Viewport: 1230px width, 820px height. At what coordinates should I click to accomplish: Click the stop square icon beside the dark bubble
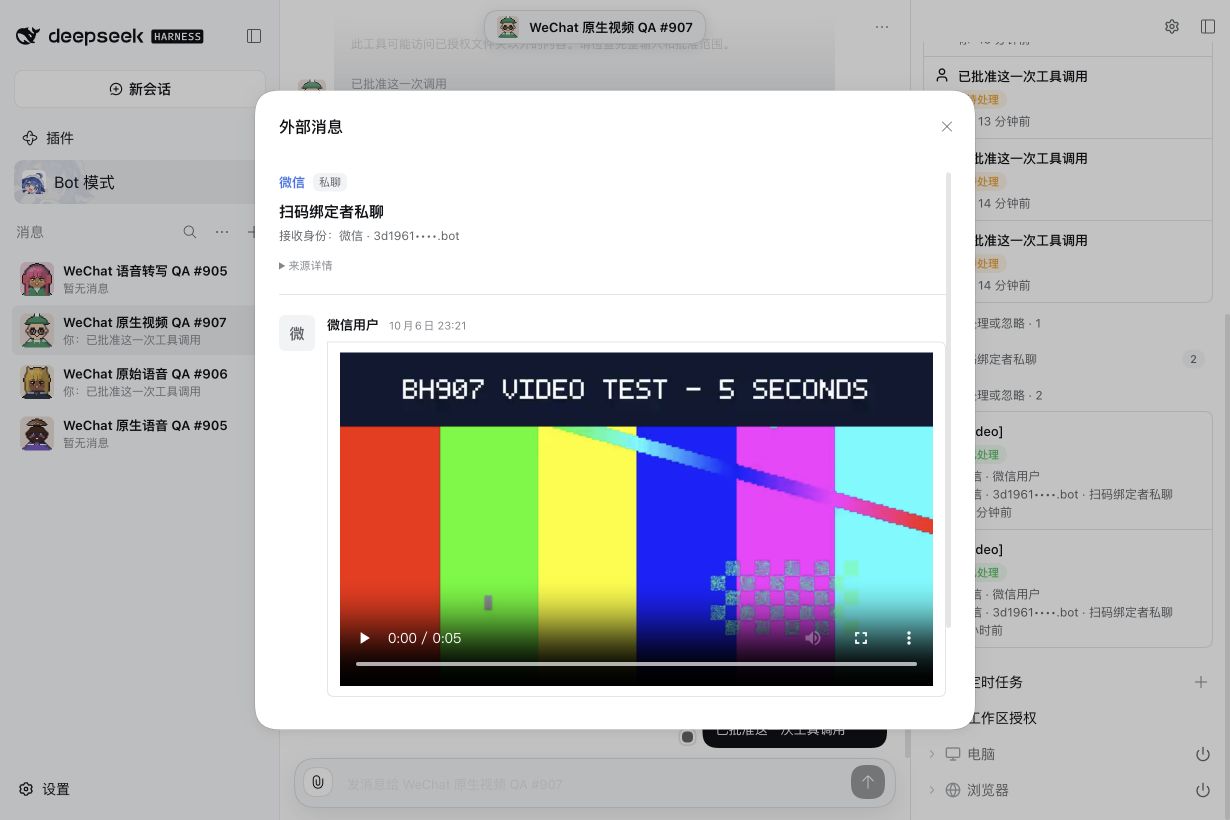pyautogui.click(x=687, y=737)
